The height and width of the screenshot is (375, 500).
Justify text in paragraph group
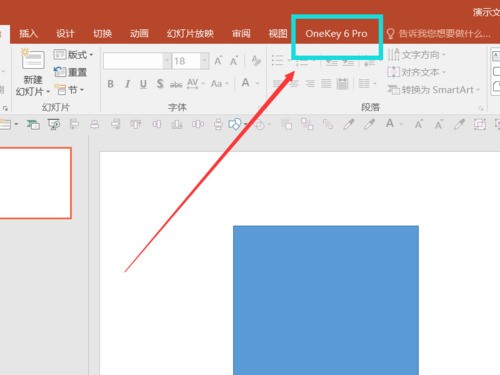point(326,83)
